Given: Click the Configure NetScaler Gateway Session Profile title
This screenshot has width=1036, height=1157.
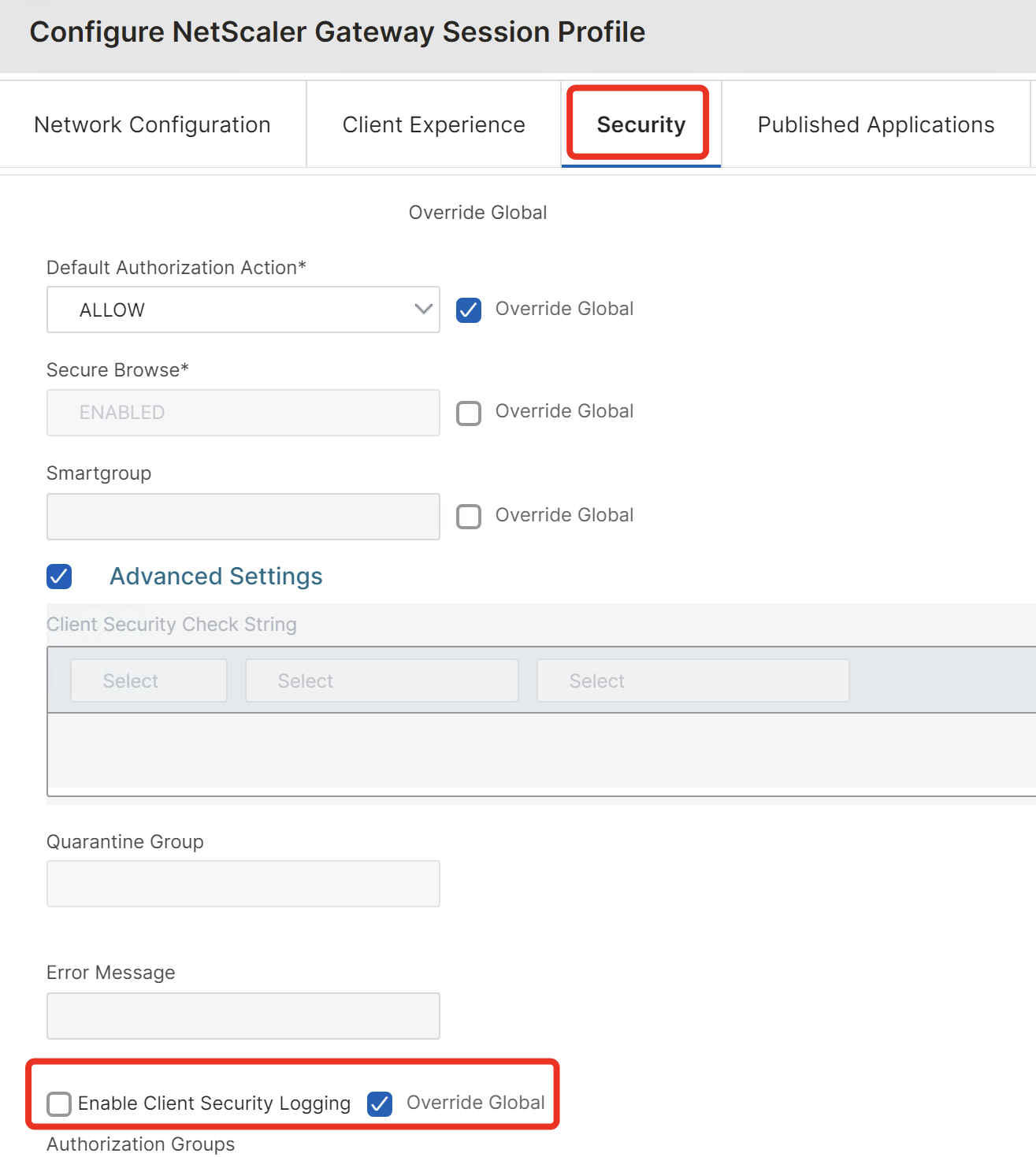Looking at the screenshot, I should point(337,32).
